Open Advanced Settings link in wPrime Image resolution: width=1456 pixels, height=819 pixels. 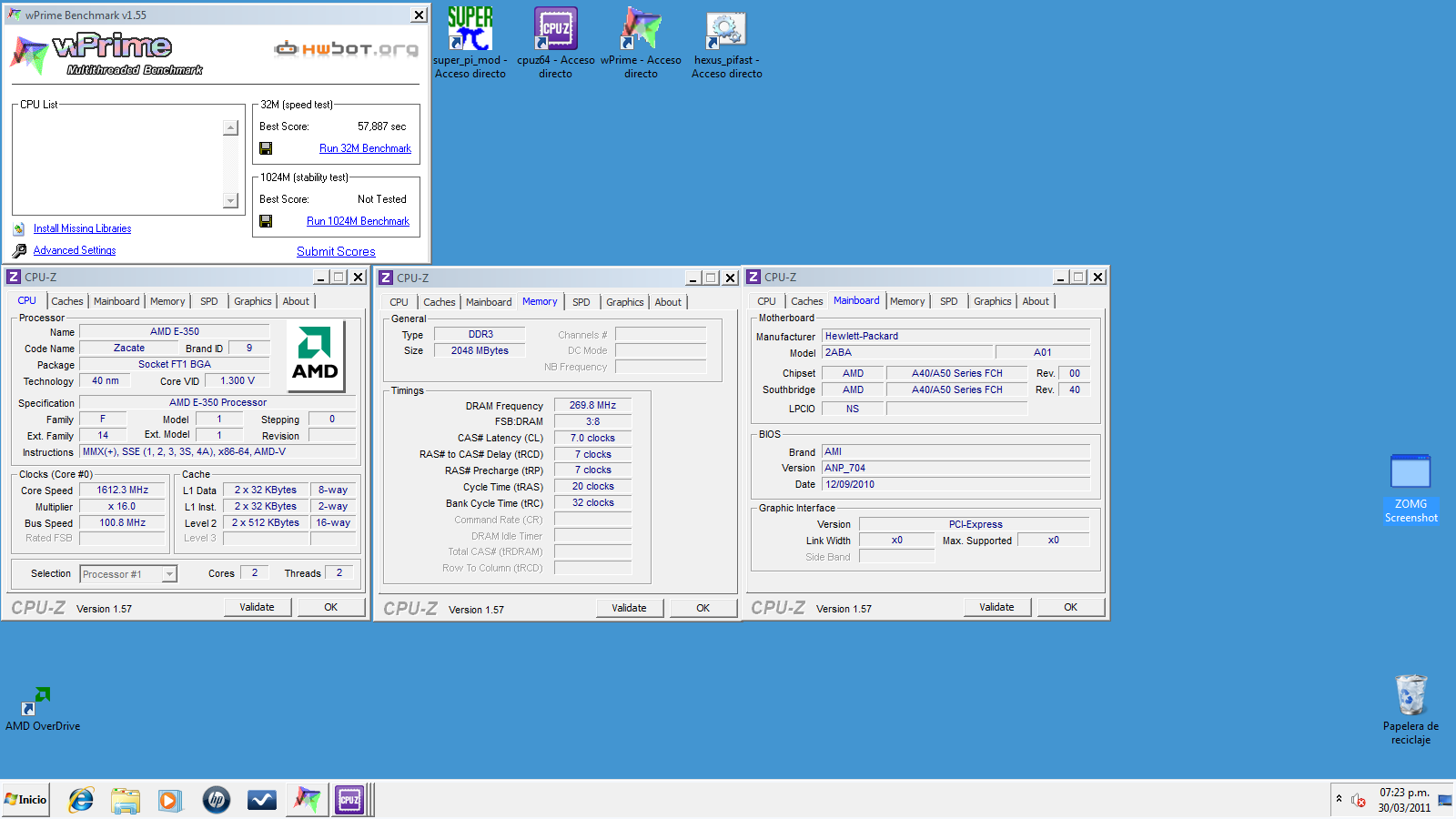pos(75,250)
